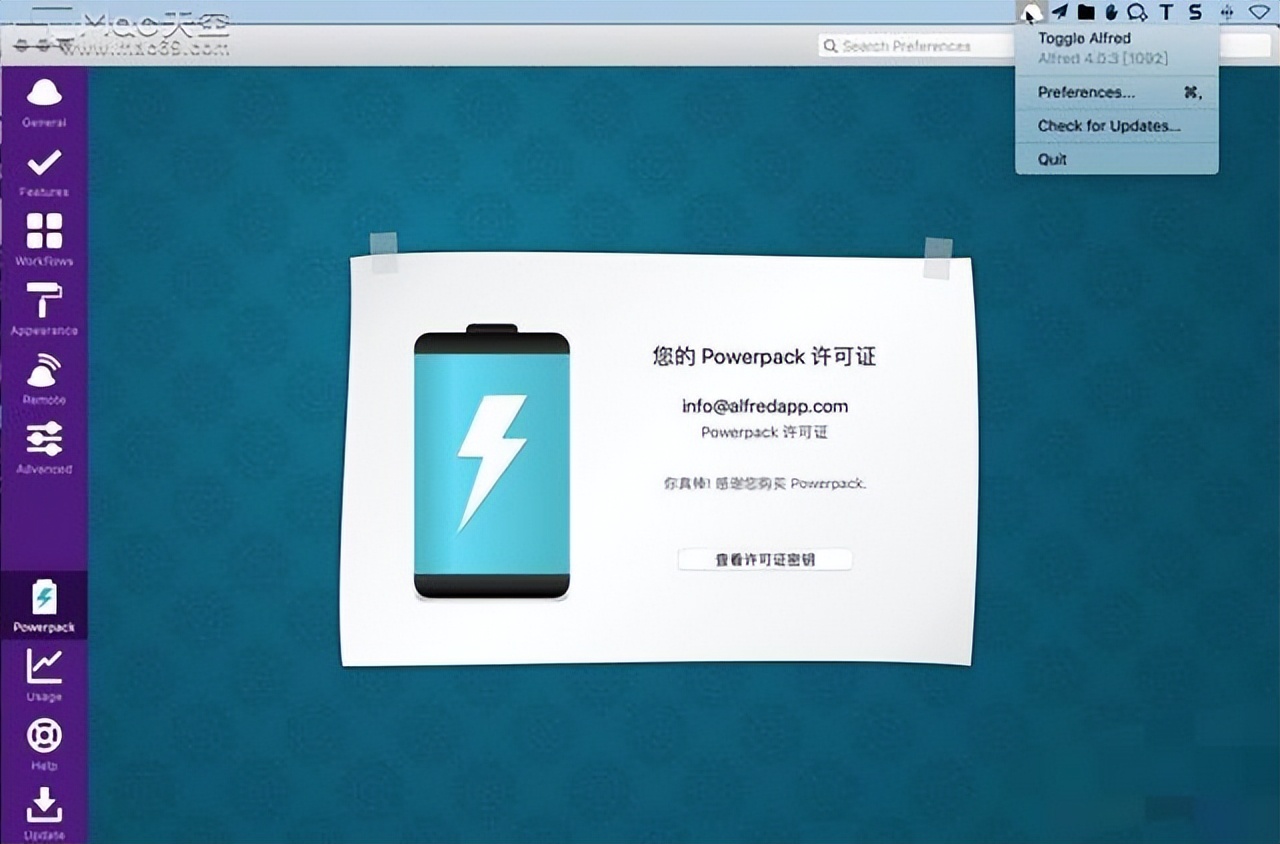1280x844 pixels.
Task: Select Preferences... in the Alfred menu
Action: 1117,92
